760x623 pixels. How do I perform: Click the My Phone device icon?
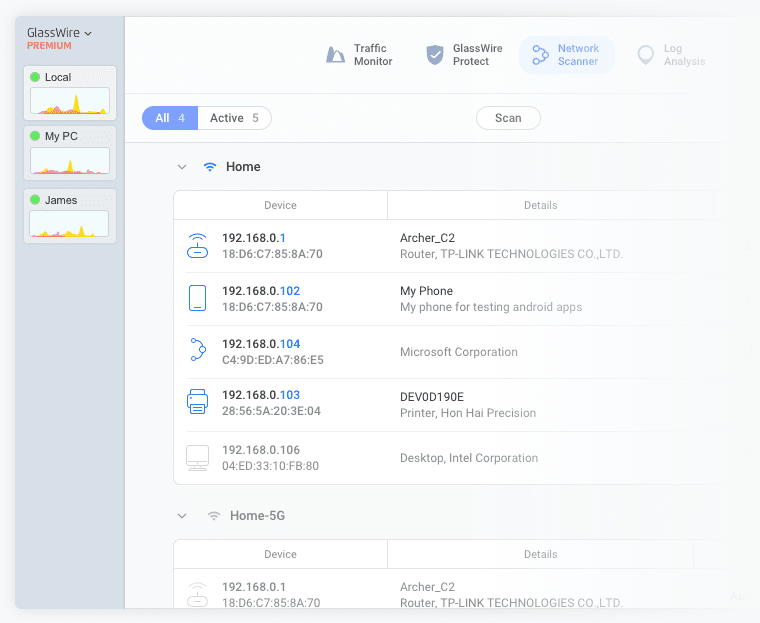click(197, 298)
